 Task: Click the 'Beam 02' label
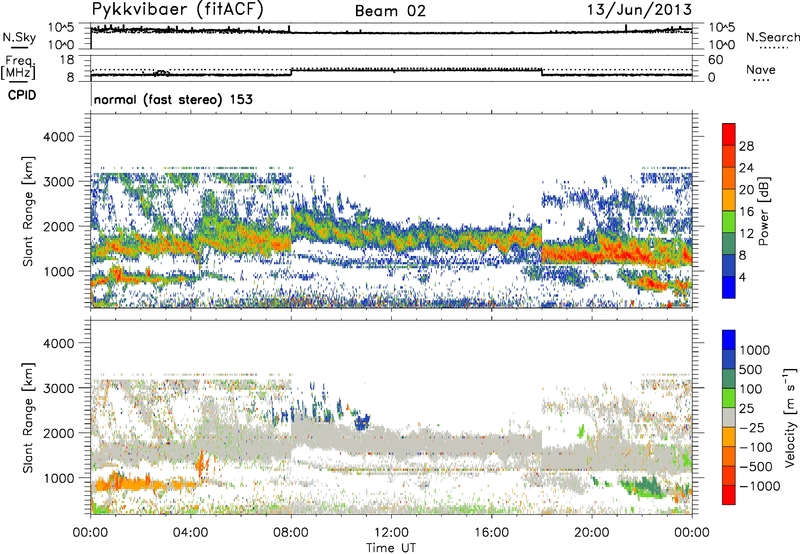pyautogui.click(x=390, y=11)
